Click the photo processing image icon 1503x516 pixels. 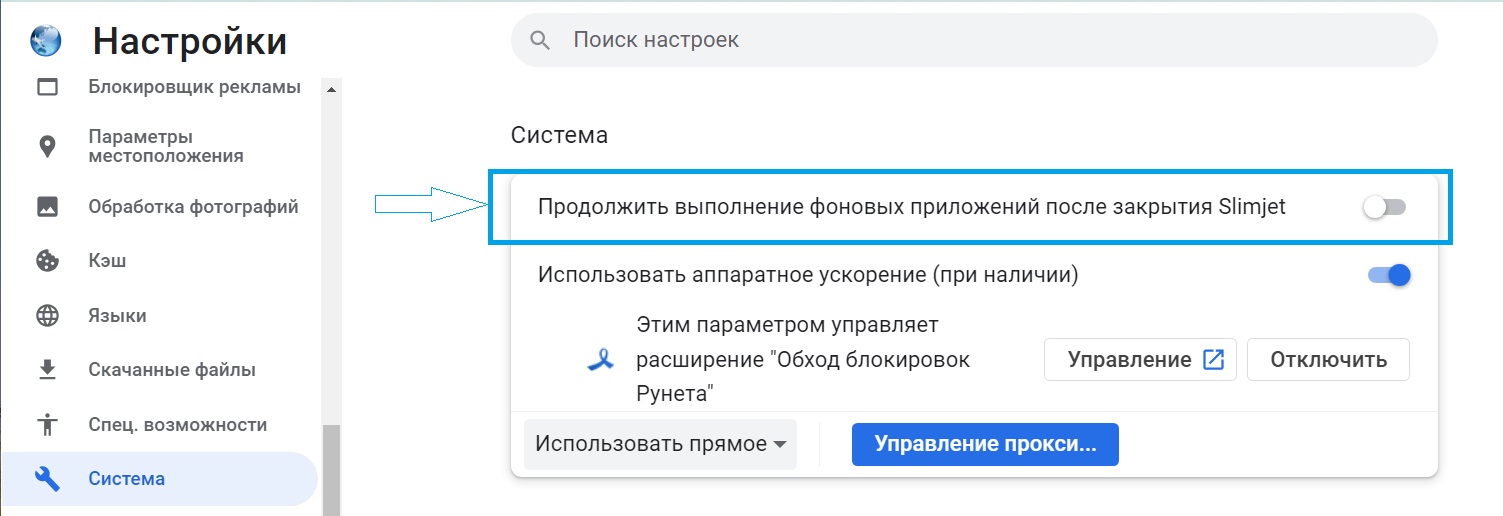click(x=47, y=207)
